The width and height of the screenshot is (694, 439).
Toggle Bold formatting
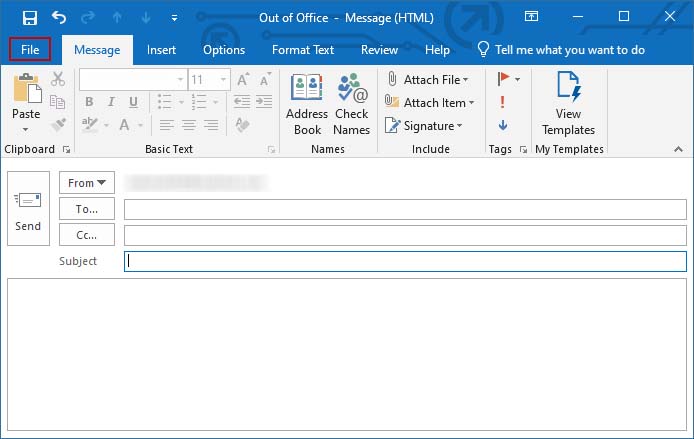[x=89, y=102]
